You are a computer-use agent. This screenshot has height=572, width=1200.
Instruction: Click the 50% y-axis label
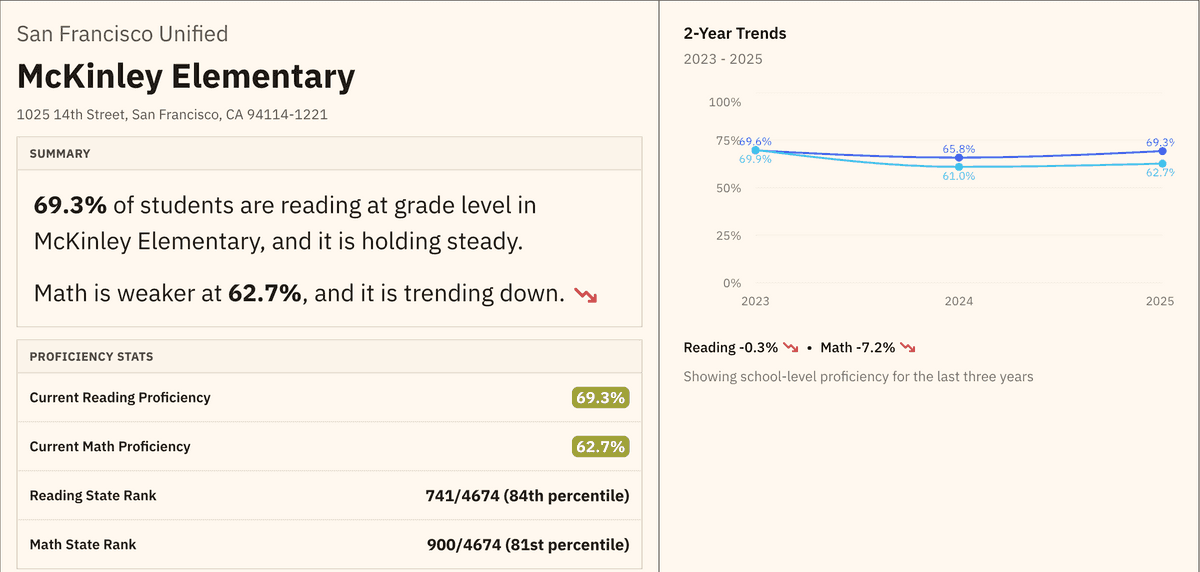(x=728, y=188)
